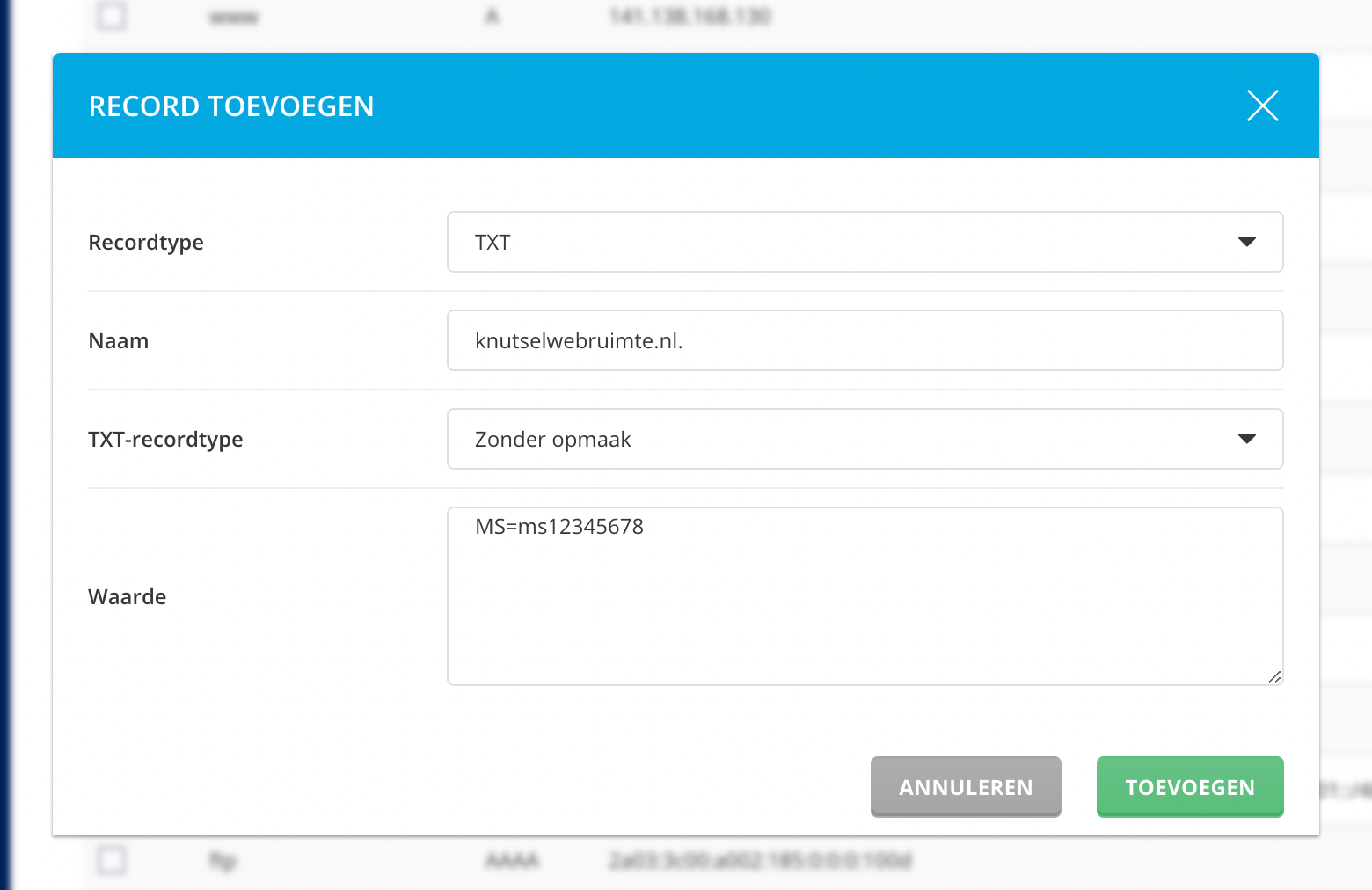Check the www record row checkbox

click(111, 16)
